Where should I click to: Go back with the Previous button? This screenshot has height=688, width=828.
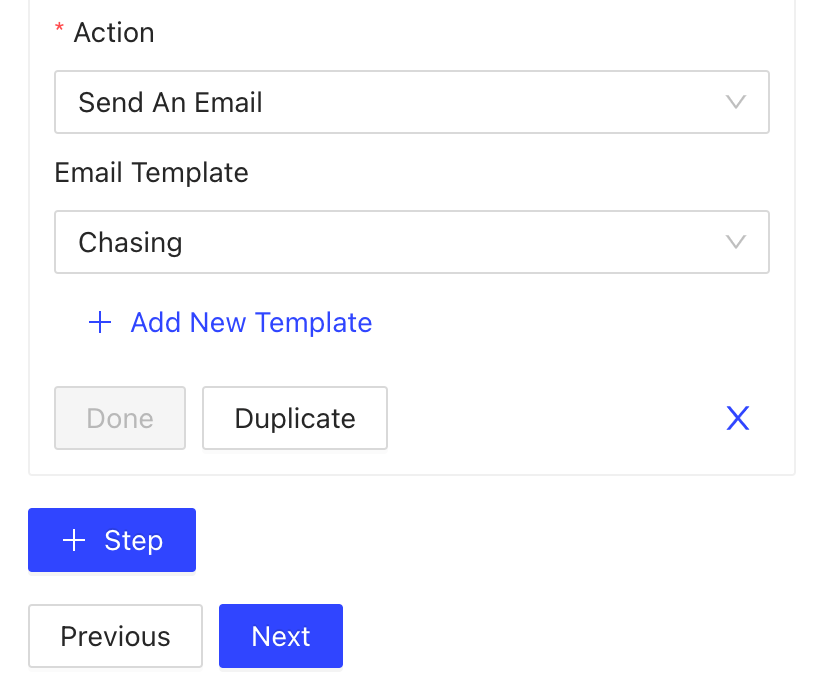[115, 636]
